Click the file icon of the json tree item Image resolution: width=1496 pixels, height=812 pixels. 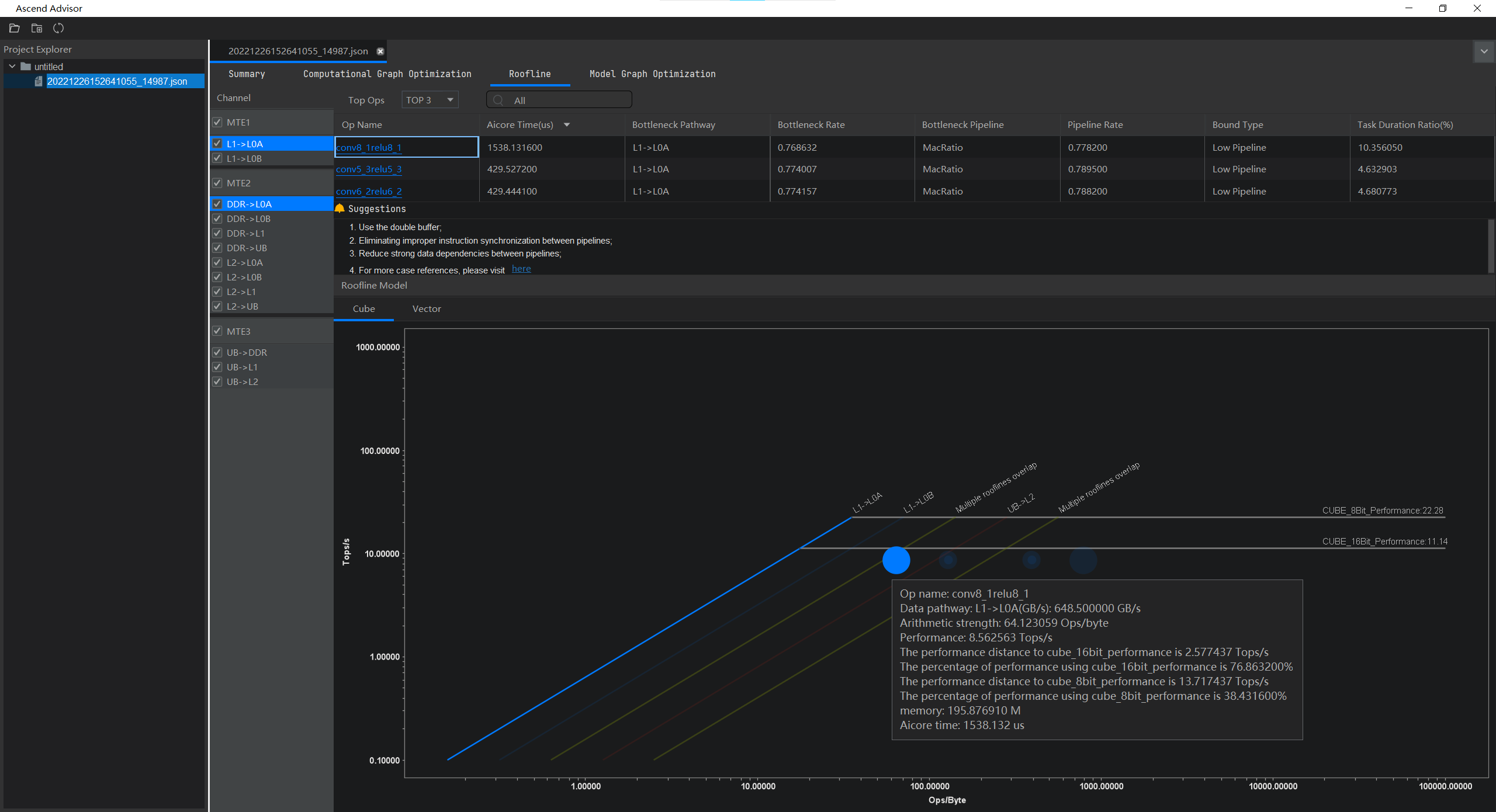(39, 81)
